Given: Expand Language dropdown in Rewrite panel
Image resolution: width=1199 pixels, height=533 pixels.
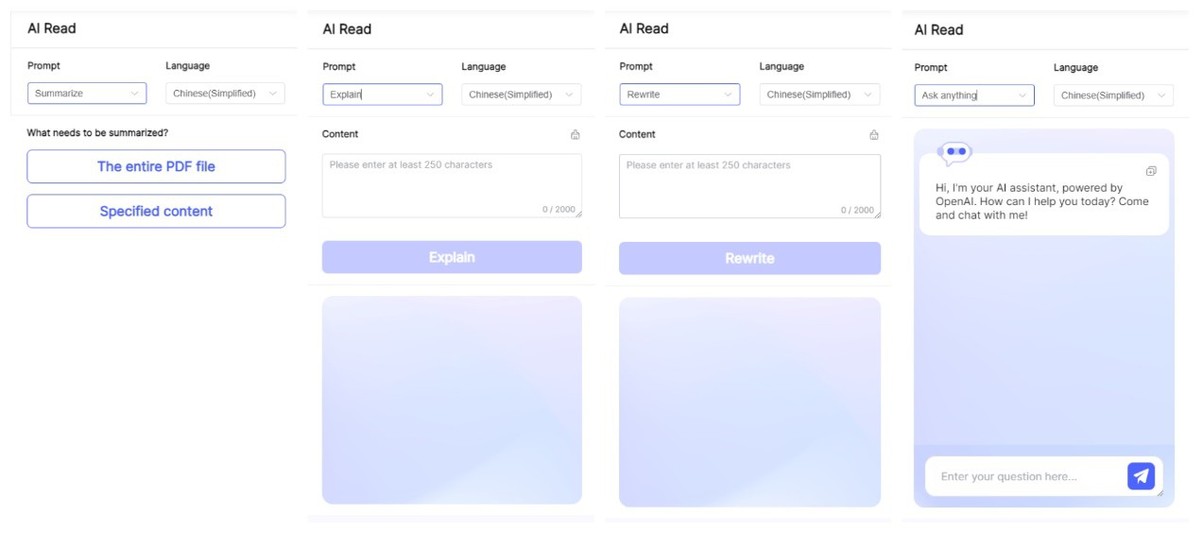Looking at the screenshot, I should click(819, 95).
